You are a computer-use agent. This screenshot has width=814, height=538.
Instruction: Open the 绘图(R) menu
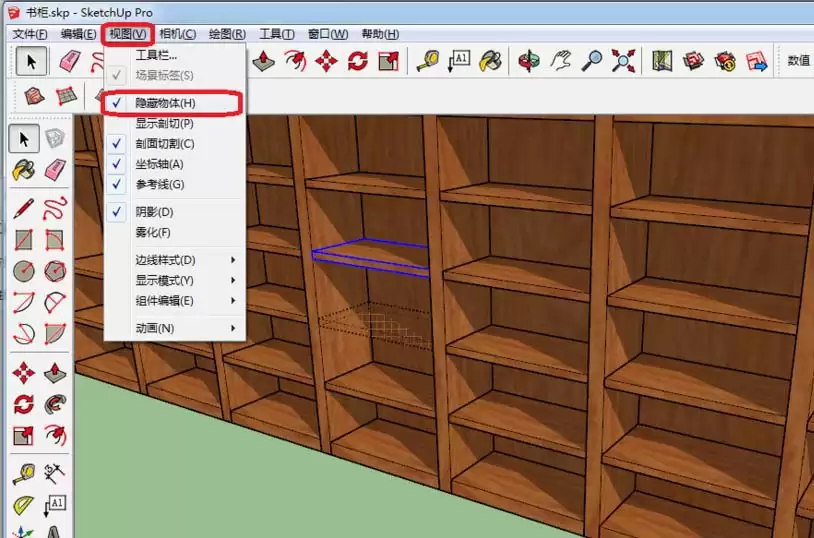[227, 34]
